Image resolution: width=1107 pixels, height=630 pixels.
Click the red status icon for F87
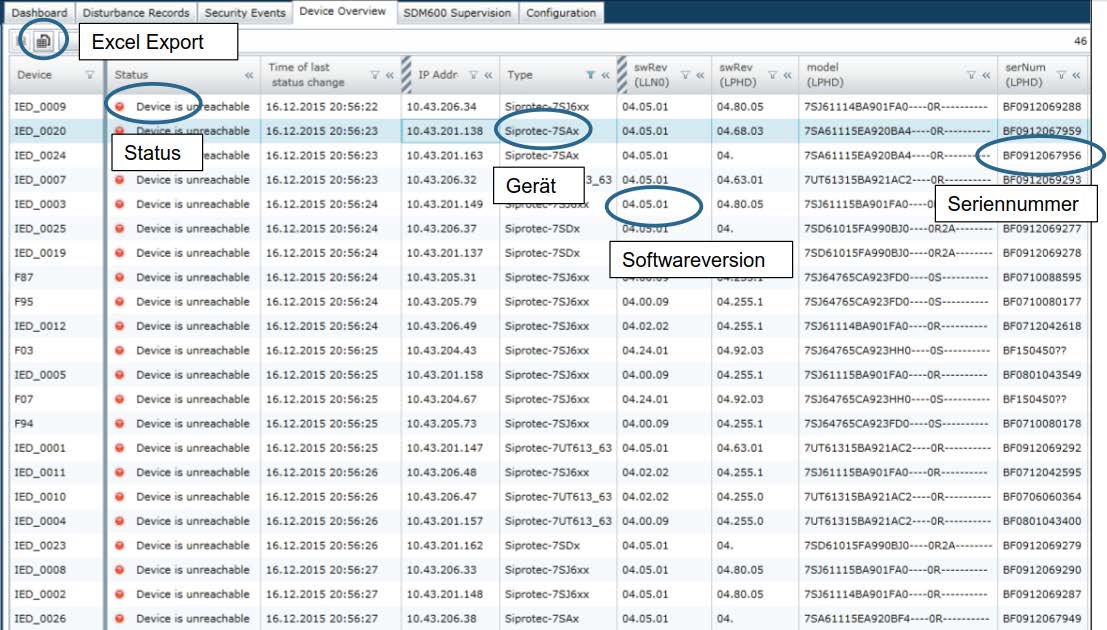tap(120, 278)
